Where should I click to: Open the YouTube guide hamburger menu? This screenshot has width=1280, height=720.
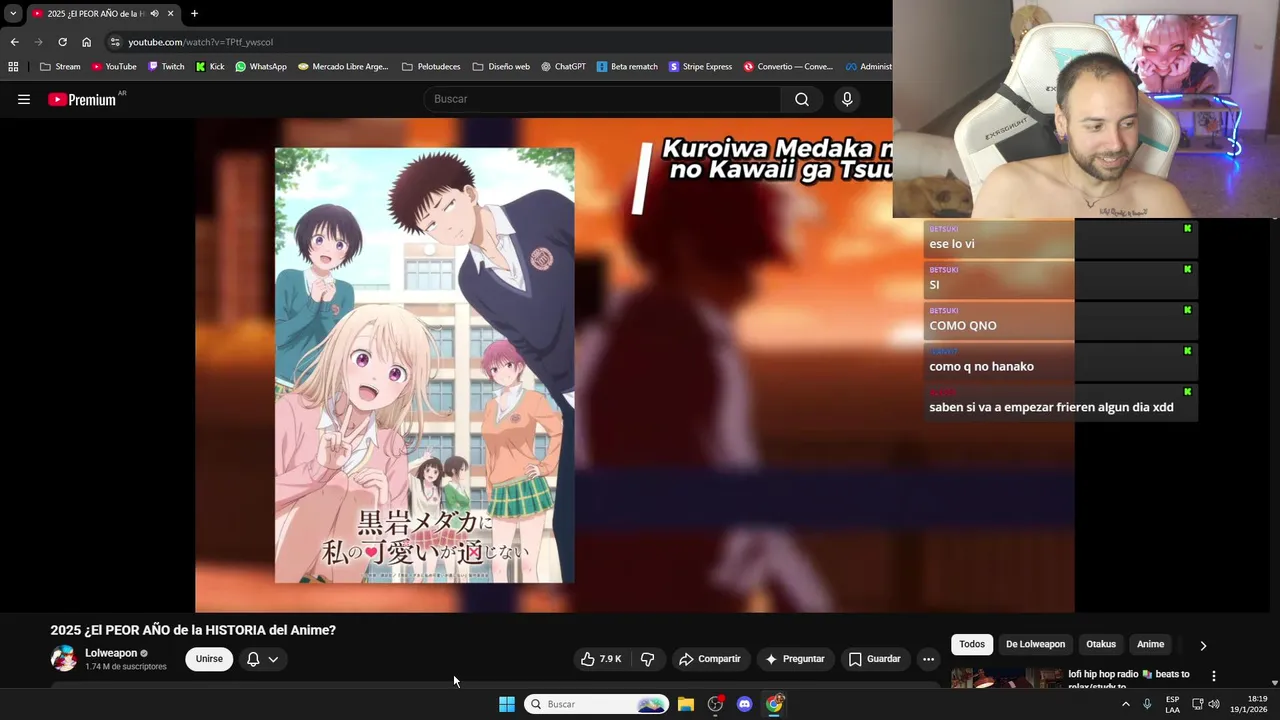pos(24,99)
